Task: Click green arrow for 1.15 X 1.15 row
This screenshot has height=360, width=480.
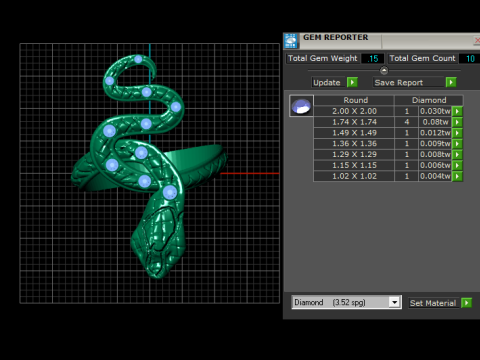Action: (457, 165)
